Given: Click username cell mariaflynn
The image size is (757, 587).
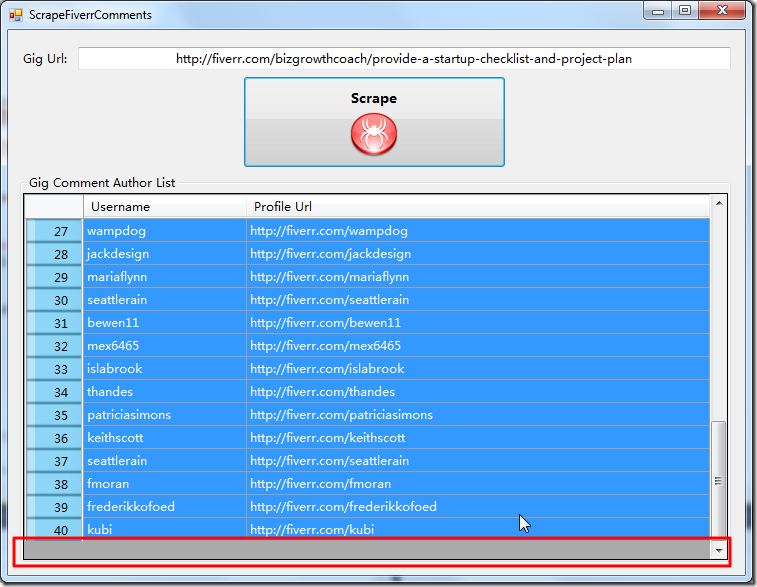Looking at the screenshot, I should tap(165, 277).
